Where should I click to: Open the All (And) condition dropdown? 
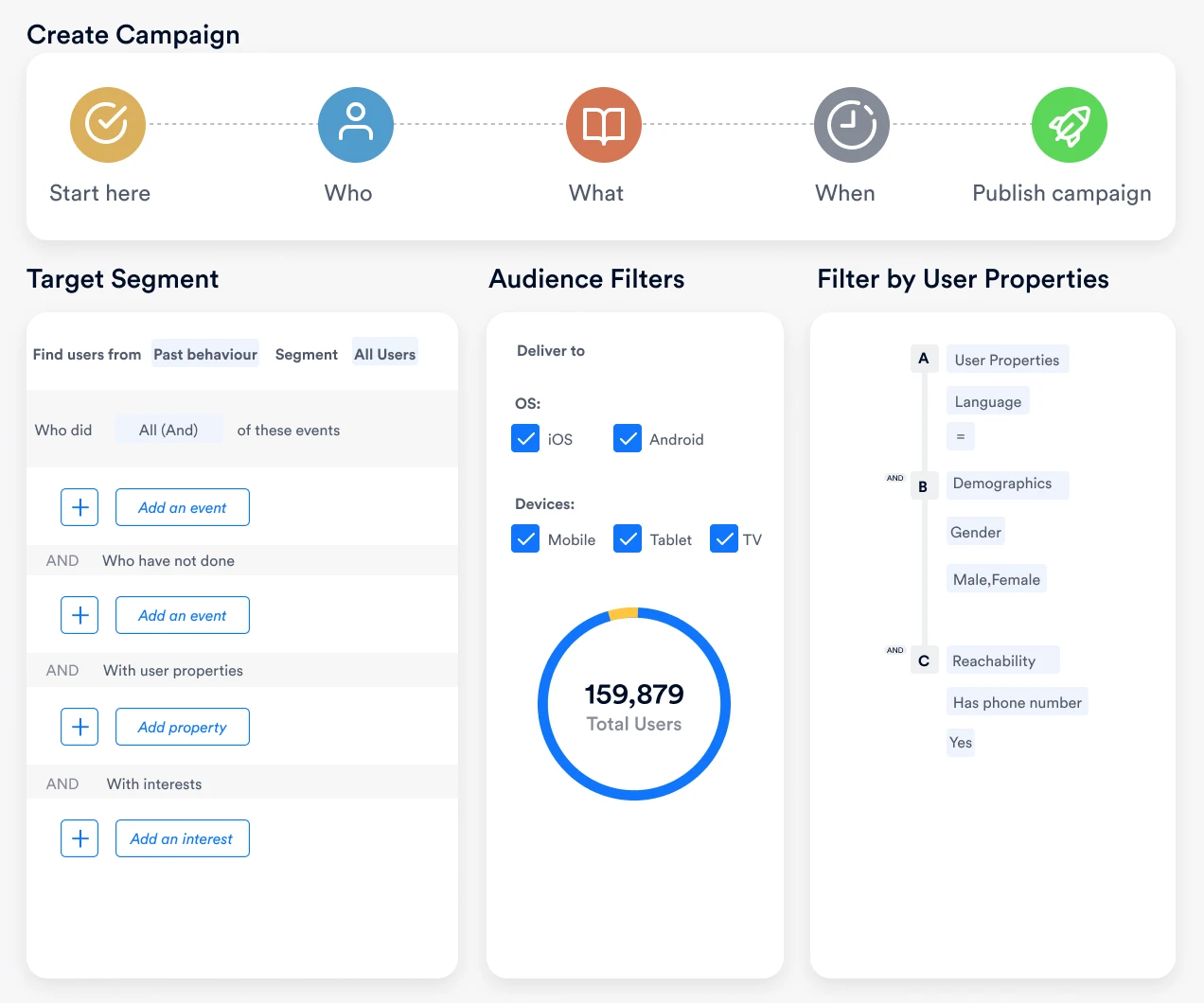click(x=169, y=430)
